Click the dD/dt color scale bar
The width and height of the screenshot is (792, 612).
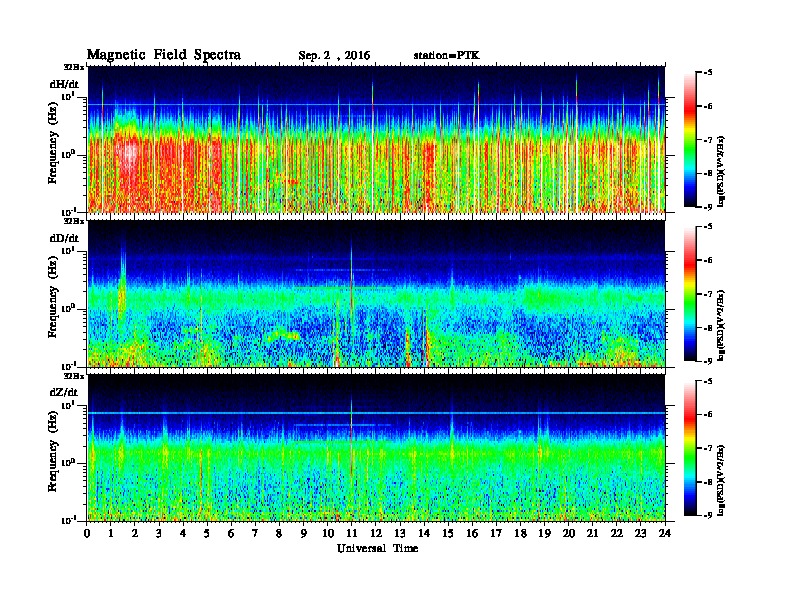coord(689,294)
